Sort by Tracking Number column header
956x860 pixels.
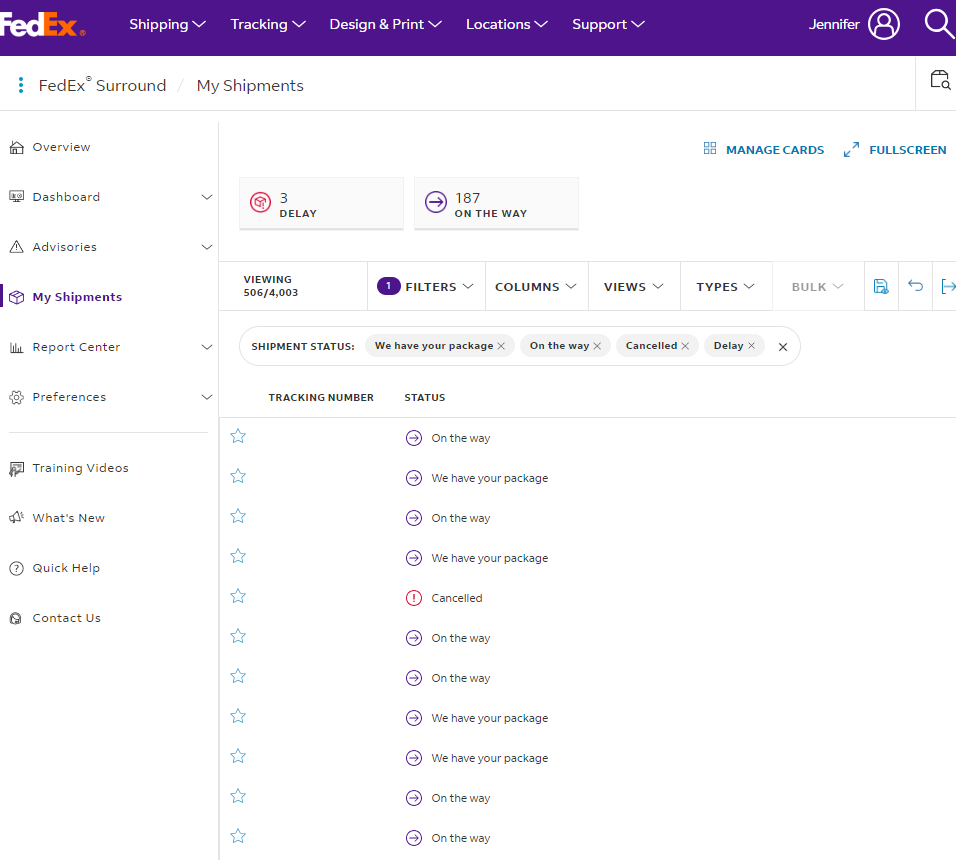coord(321,397)
